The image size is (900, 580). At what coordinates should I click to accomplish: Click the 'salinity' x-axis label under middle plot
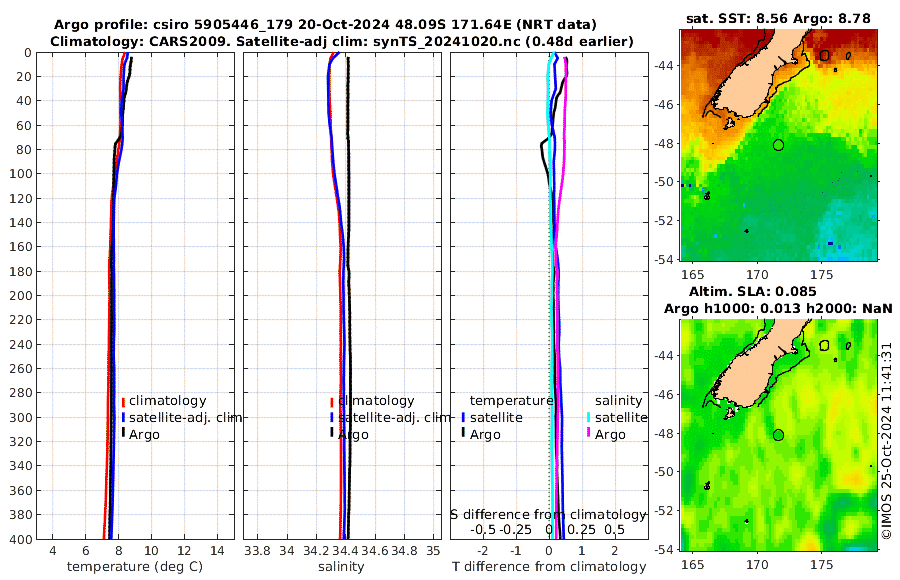point(341,567)
